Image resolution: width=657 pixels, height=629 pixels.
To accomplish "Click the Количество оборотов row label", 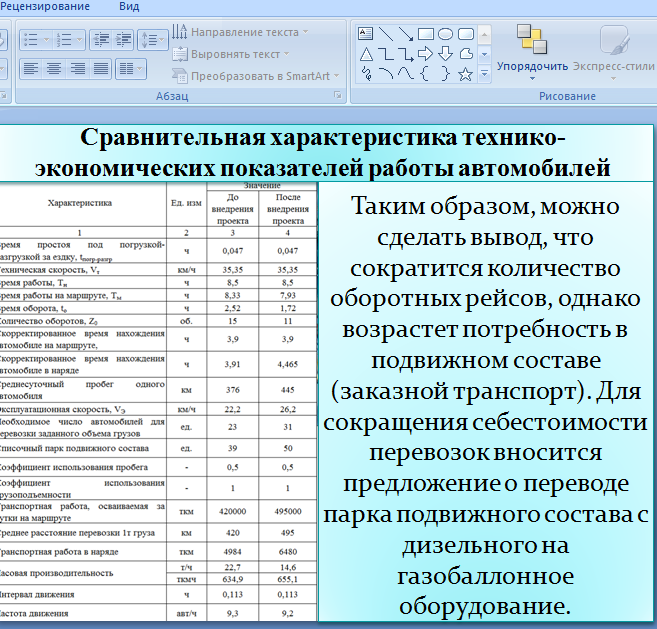I will tap(49, 321).
